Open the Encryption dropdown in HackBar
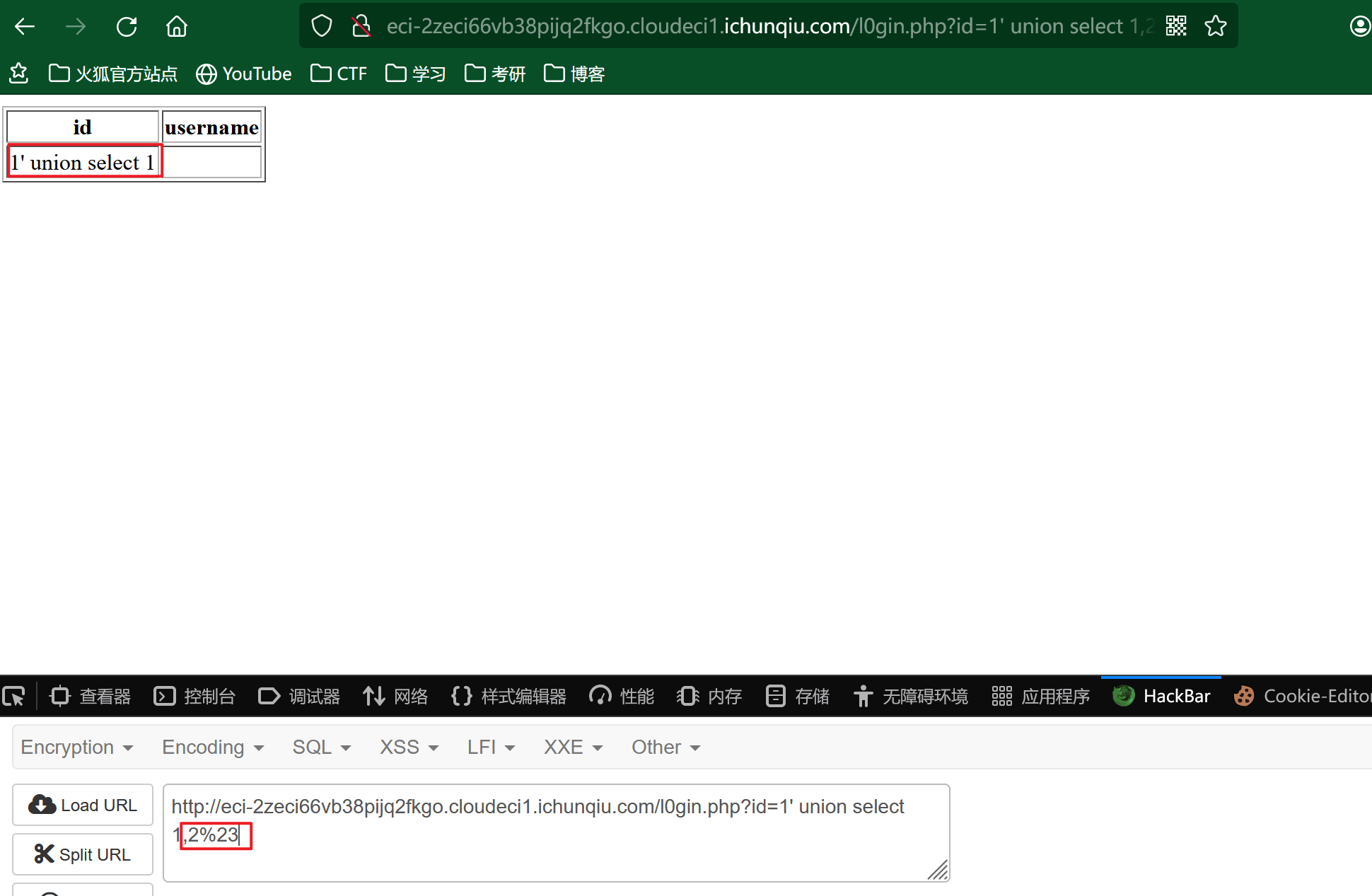 click(x=76, y=747)
